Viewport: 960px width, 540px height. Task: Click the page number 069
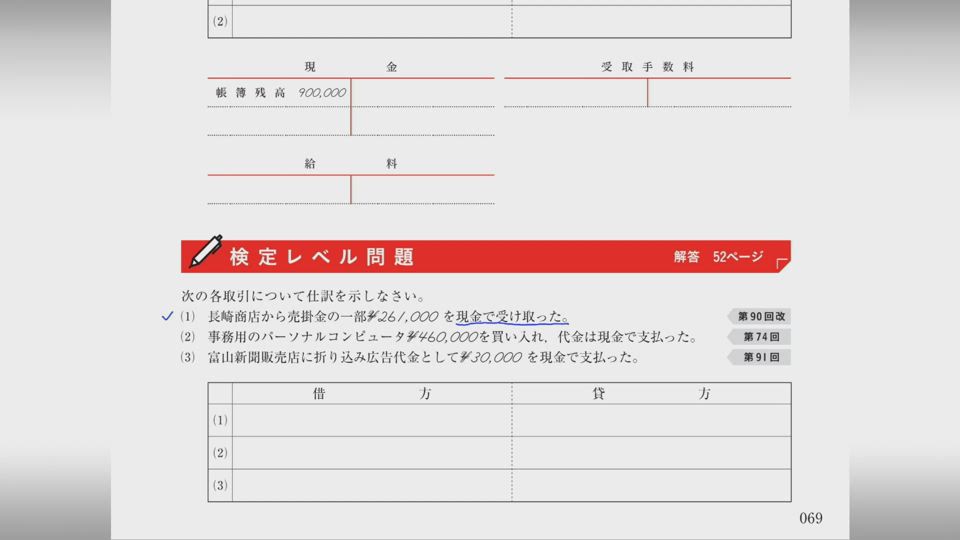coord(810,518)
